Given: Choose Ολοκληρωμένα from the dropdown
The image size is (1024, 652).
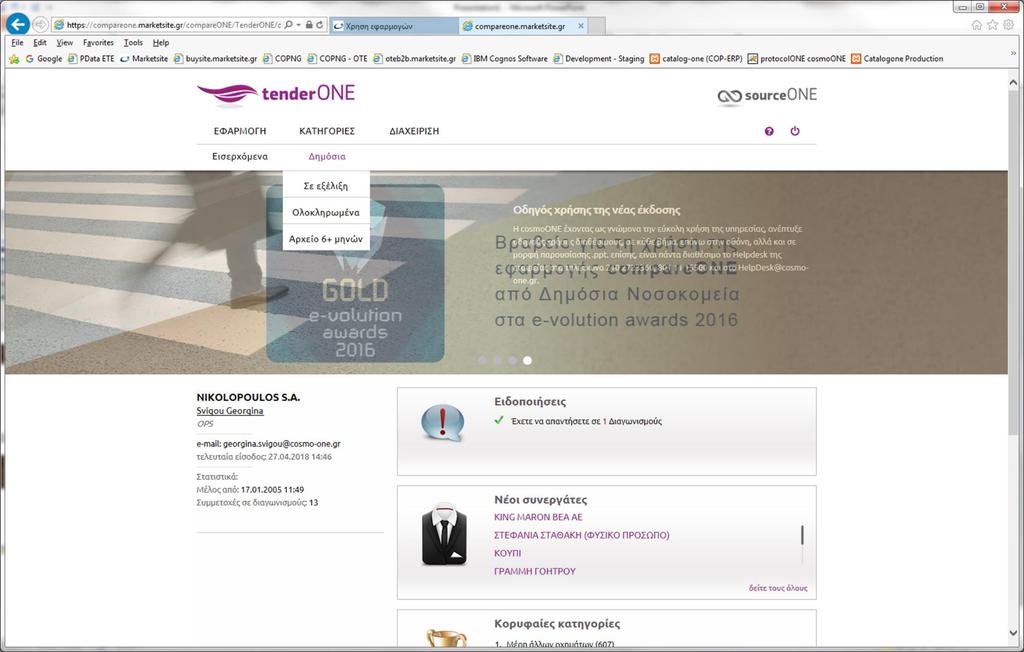Looking at the screenshot, I should click(x=326, y=212).
